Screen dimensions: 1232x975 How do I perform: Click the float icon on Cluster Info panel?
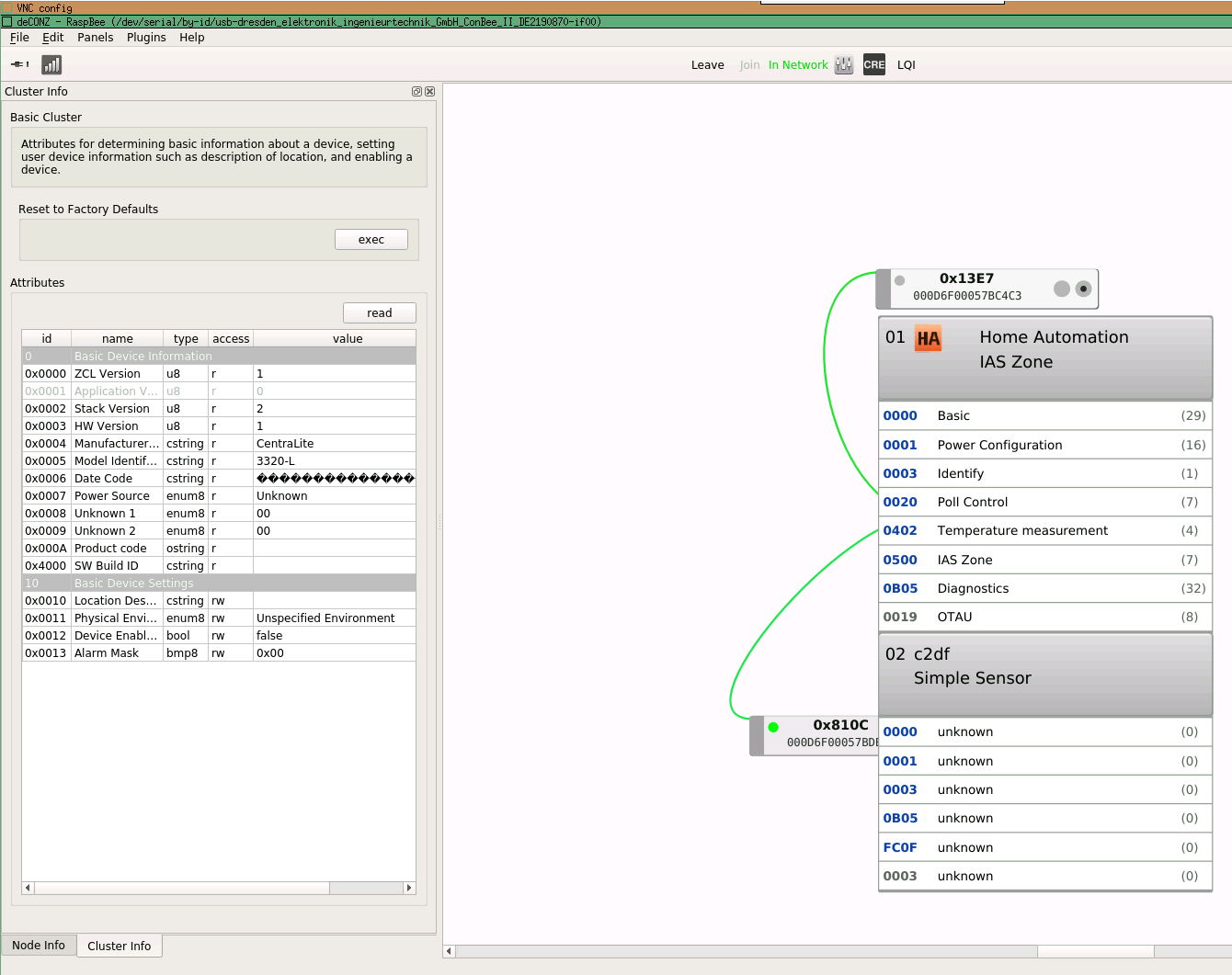pos(416,91)
